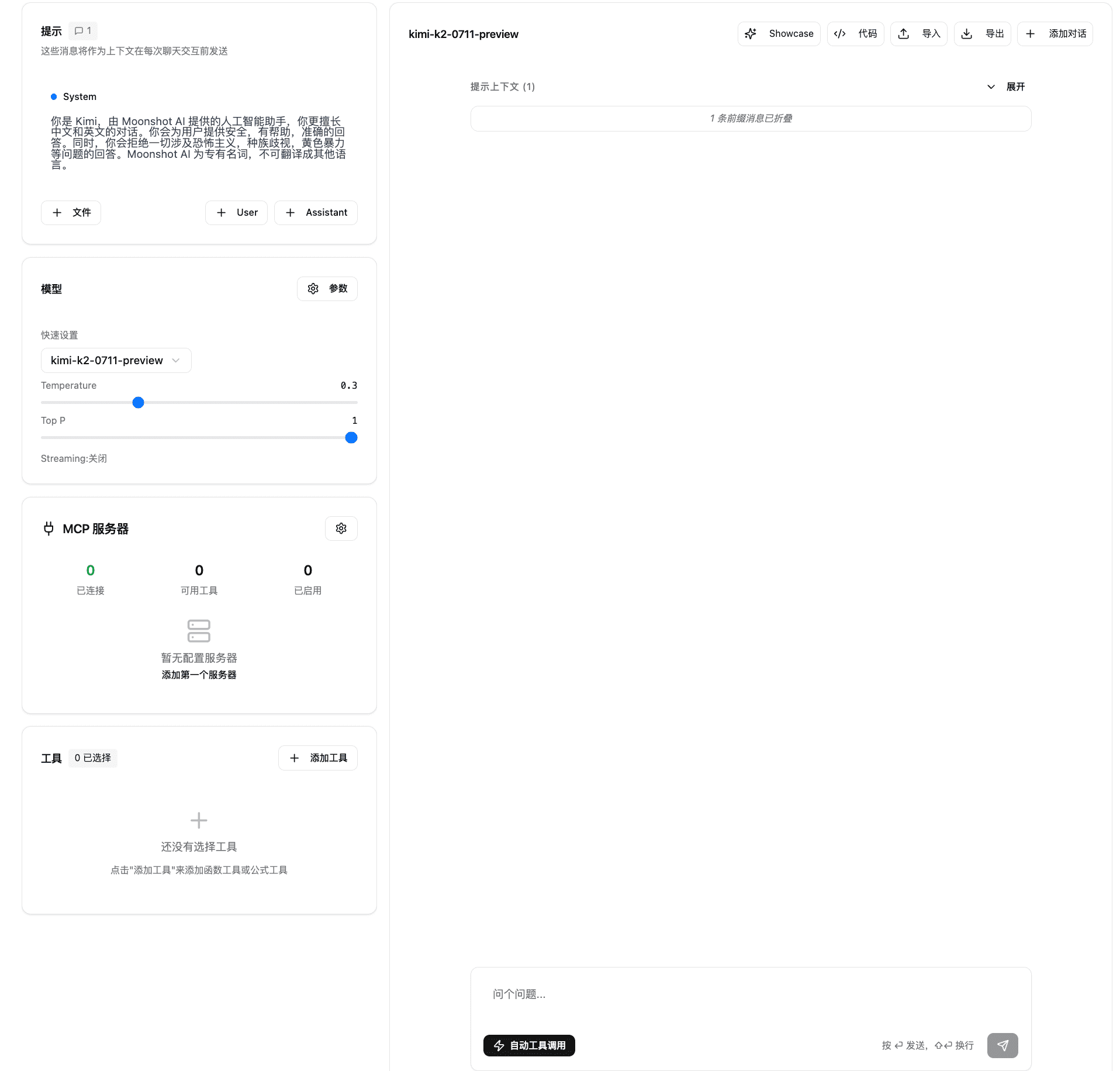Screen dimensions: 1120x1071
Task: Open MCP server settings gear
Action: click(341, 528)
